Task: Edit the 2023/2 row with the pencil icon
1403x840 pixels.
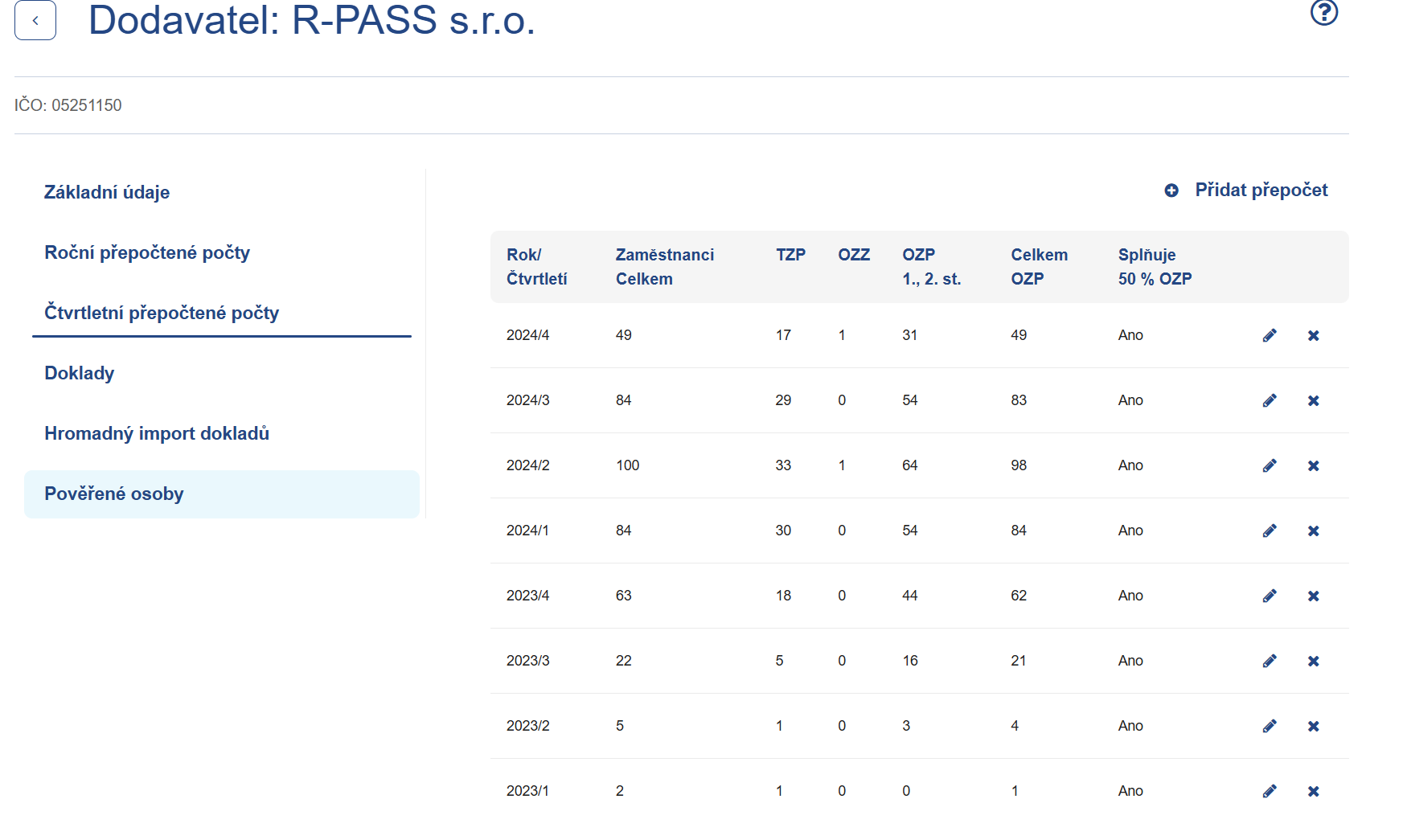Action: tap(1270, 726)
